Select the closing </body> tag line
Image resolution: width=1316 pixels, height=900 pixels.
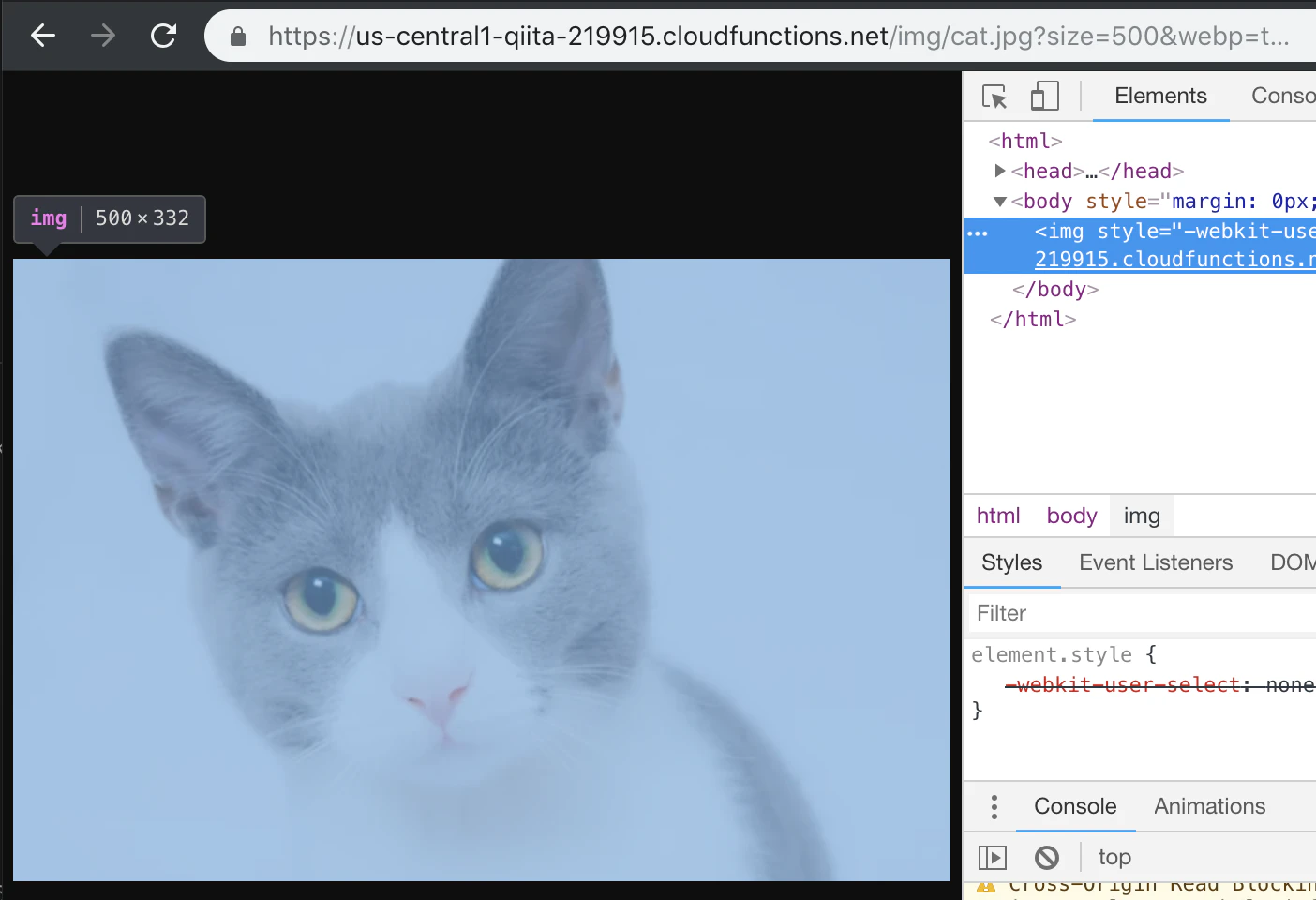click(1055, 289)
